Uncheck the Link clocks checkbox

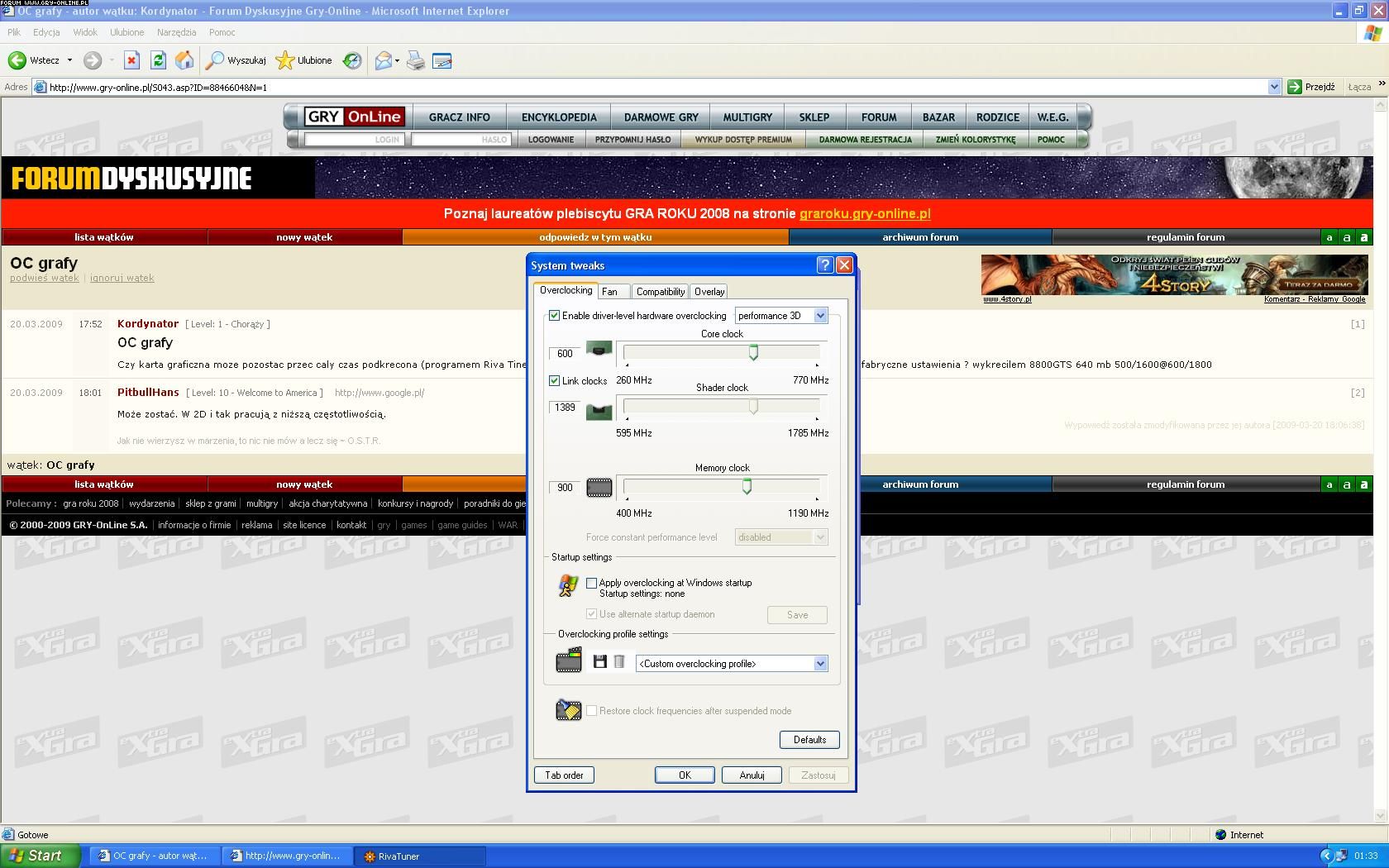[555, 381]
